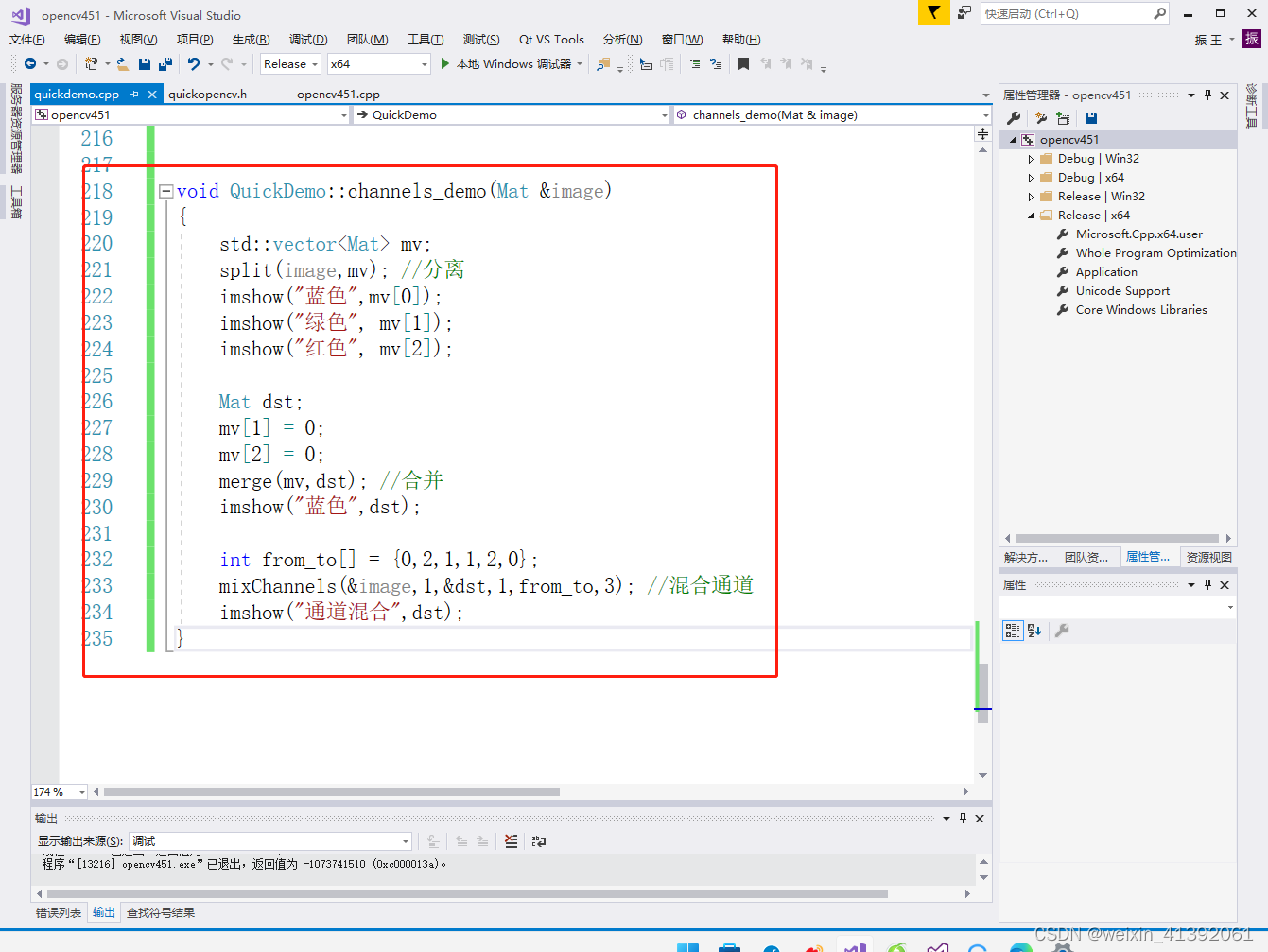The image size is (1268, 952).
Task: Click the split editor window handle
Action: pos(983,134)
